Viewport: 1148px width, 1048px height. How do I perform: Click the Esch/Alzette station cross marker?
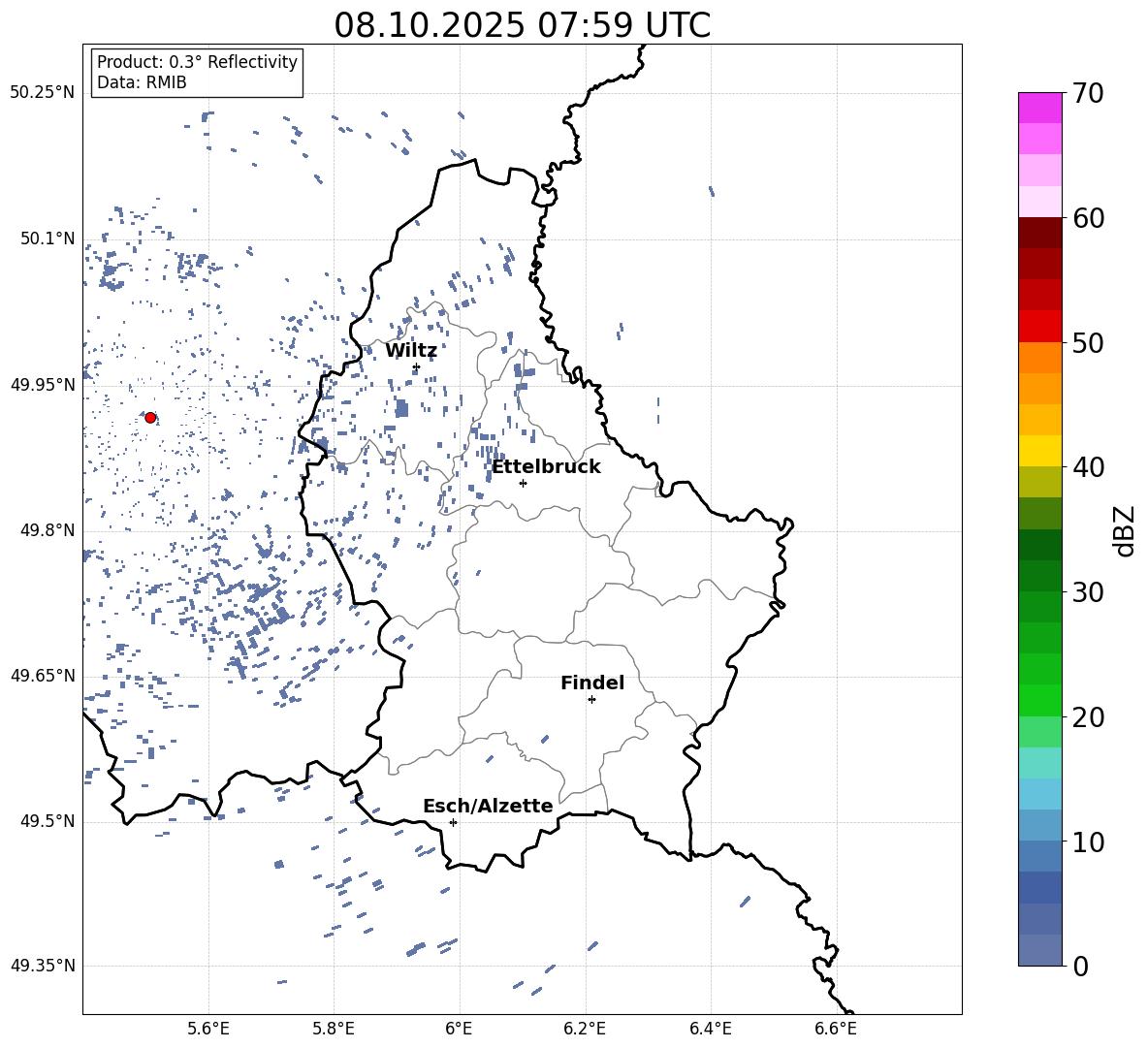[x=453, y=822]
